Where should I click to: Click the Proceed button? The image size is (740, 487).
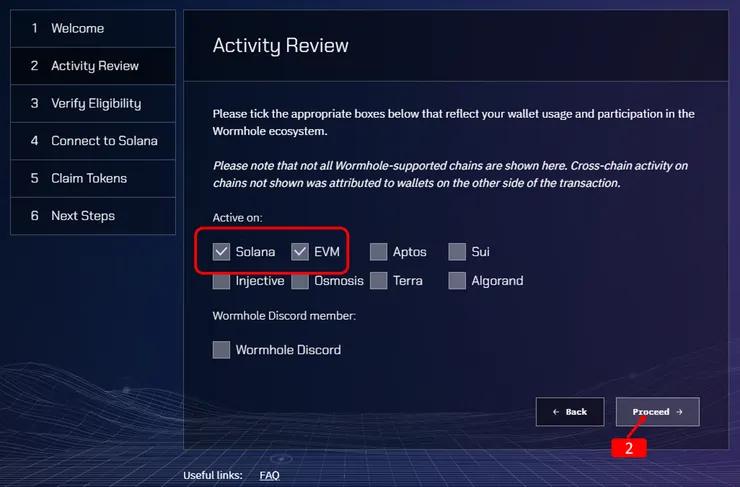(657, 411)
